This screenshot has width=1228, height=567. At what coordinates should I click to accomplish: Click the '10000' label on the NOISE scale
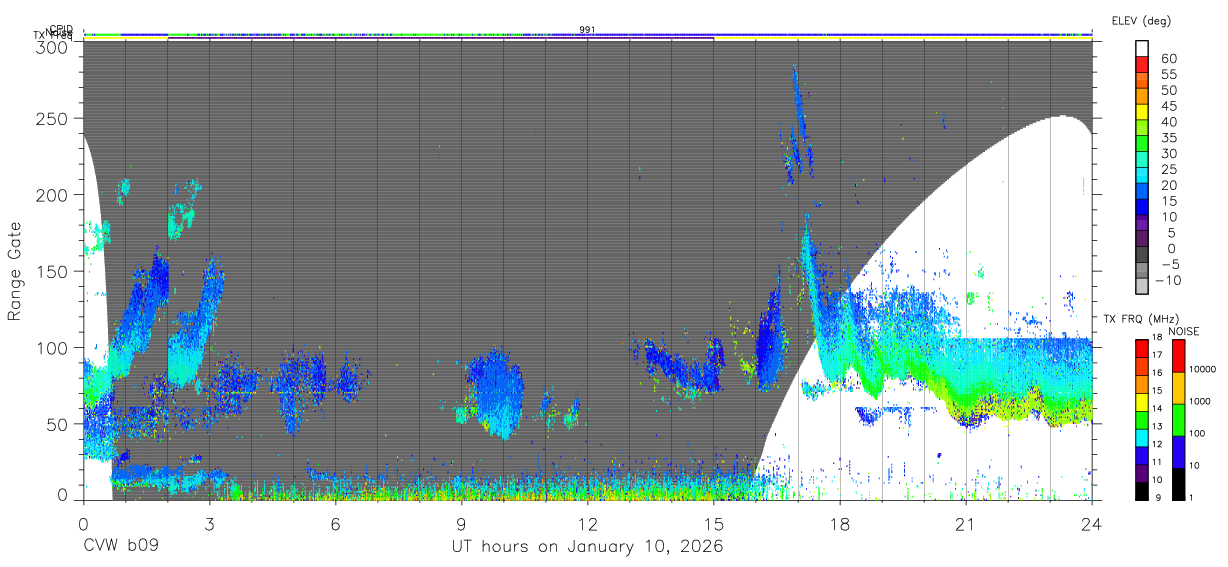pyautogui.click(x=1204, y=369)
